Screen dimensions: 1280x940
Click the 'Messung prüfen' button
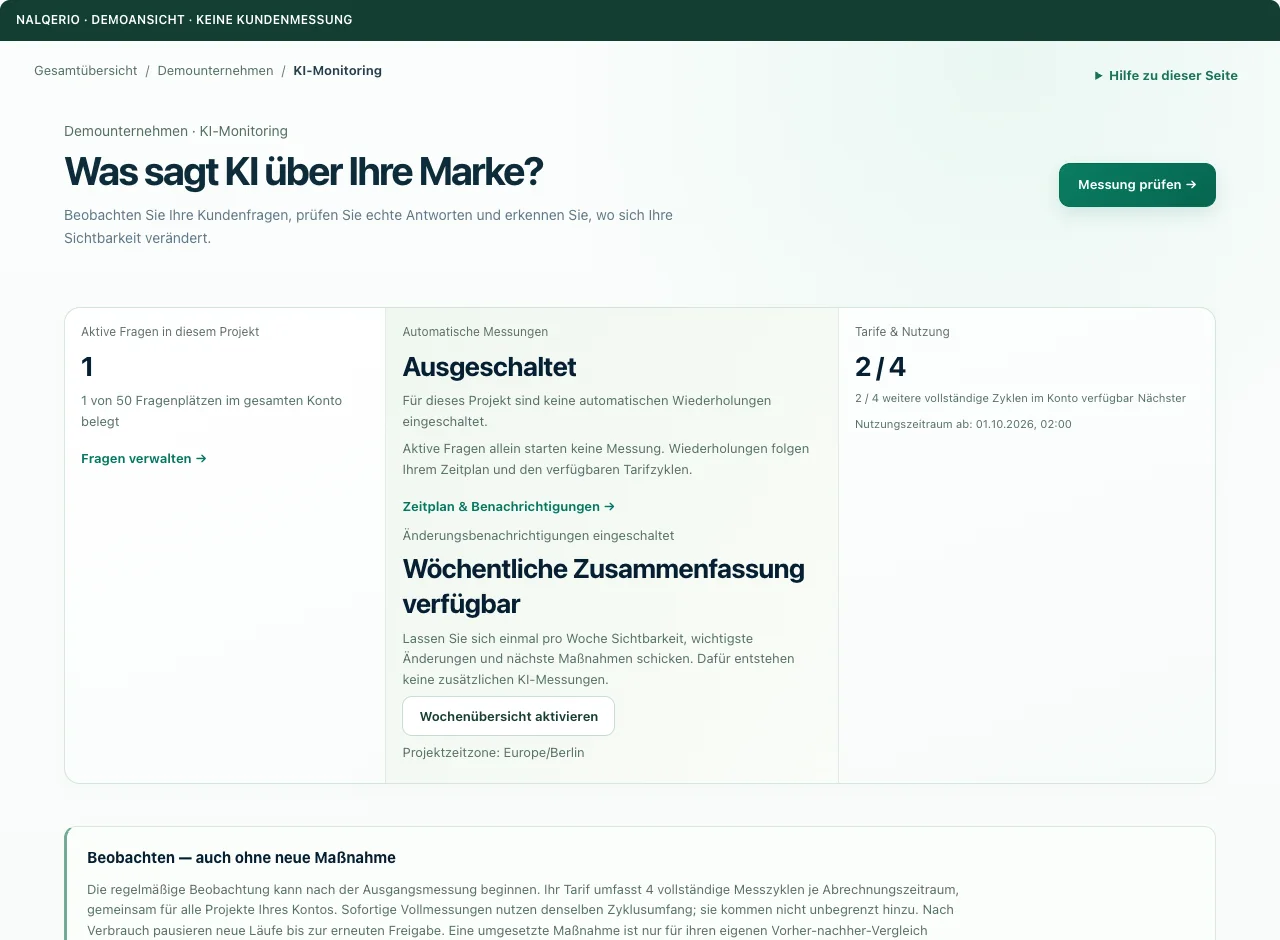(1137, 185)
